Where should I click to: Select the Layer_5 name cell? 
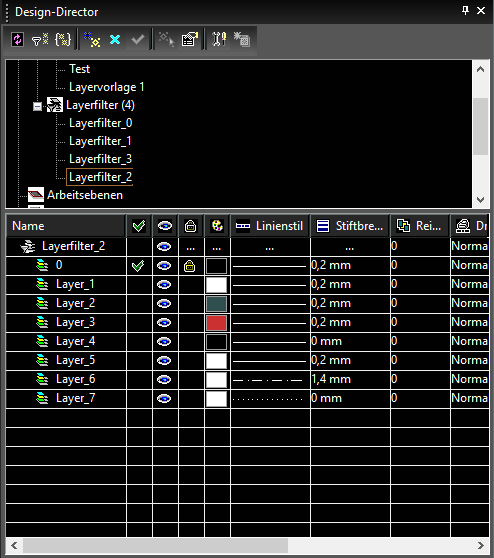[x=66, y=360]
